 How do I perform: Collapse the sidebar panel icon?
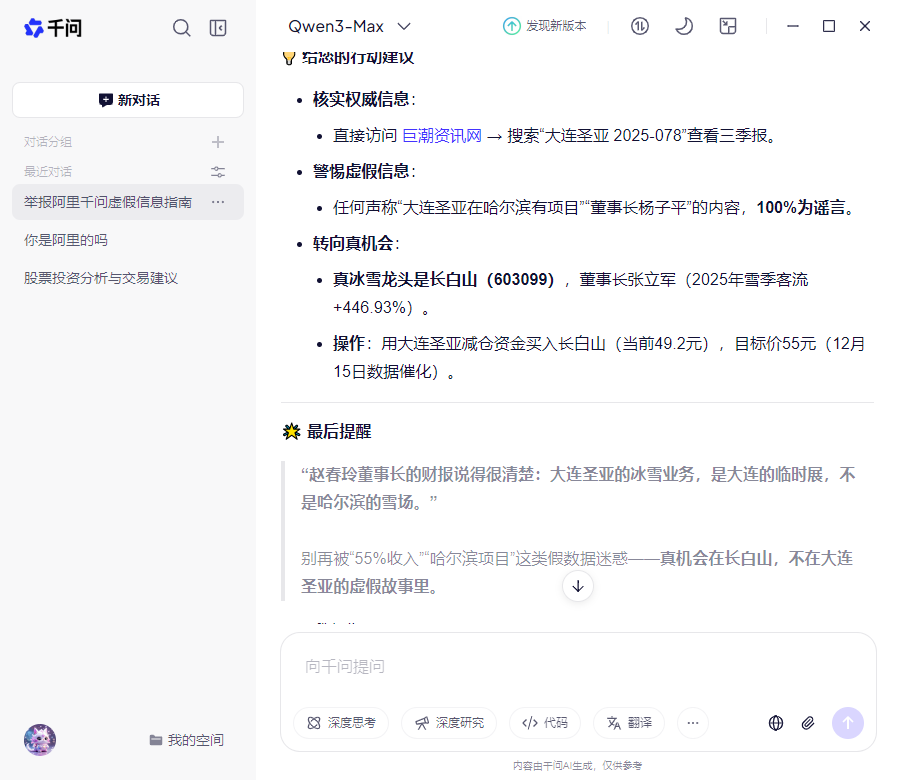(x=218, y=28)
